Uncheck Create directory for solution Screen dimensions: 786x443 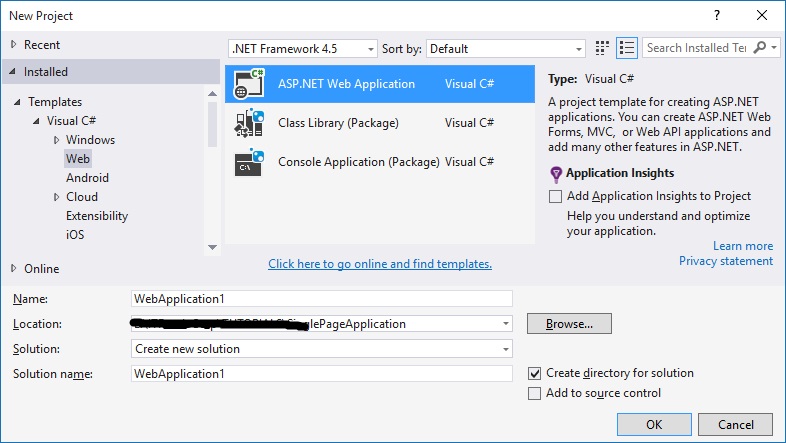(534, 373)
